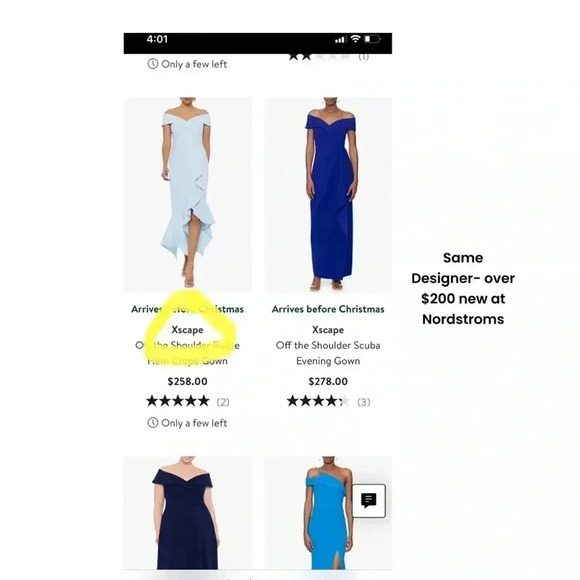Click the clock icon beside lower 'Only a few left'
Screen dimensions: 580x580
153,422
